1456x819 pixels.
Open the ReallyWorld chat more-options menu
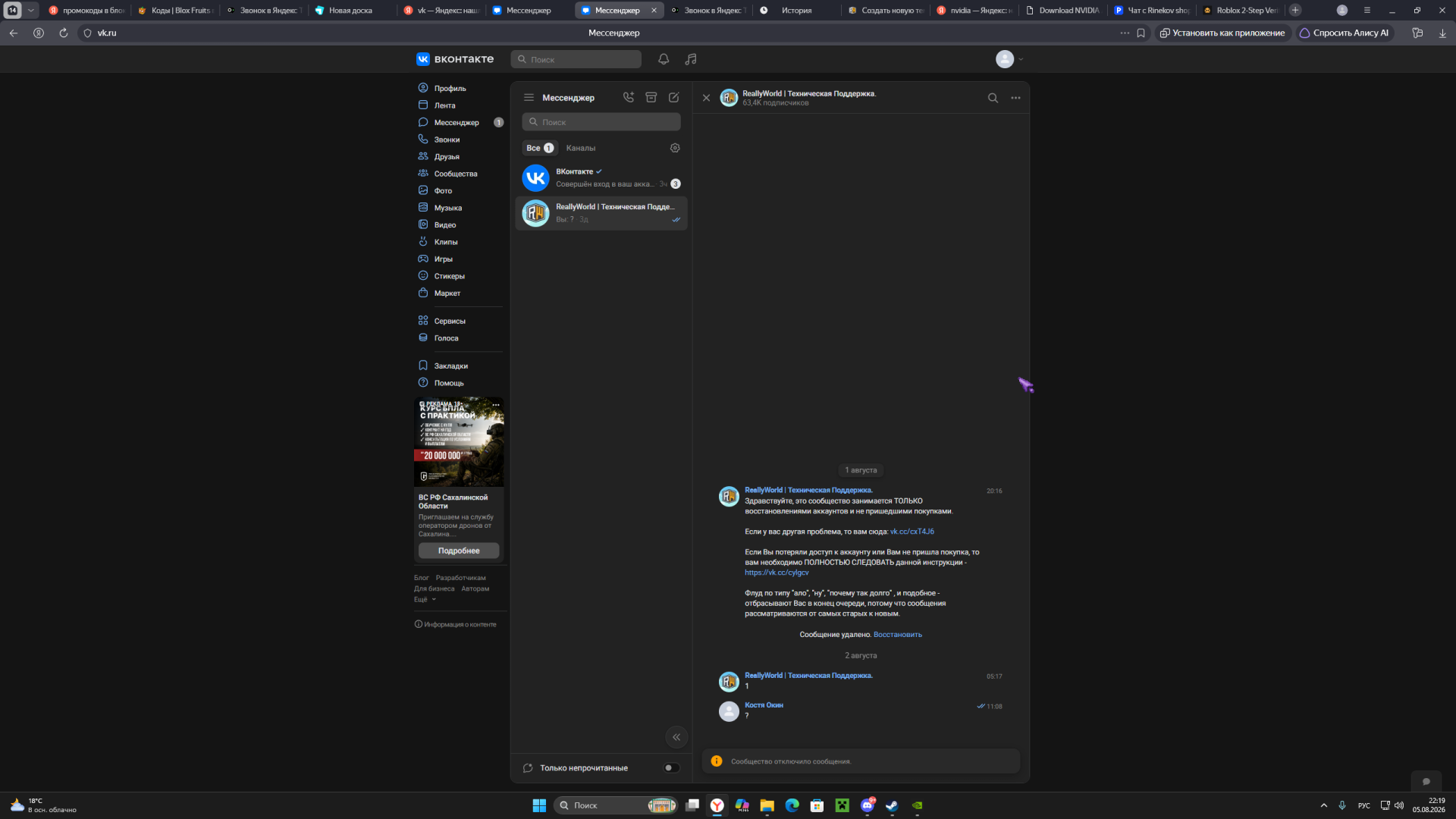(x=1015, y=98)
